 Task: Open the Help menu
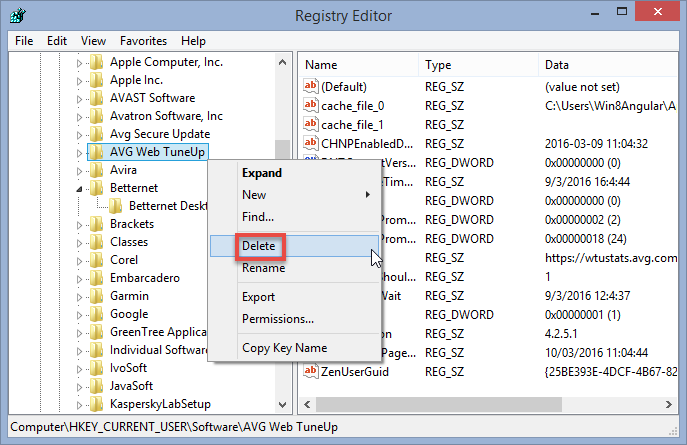point(193,41)
